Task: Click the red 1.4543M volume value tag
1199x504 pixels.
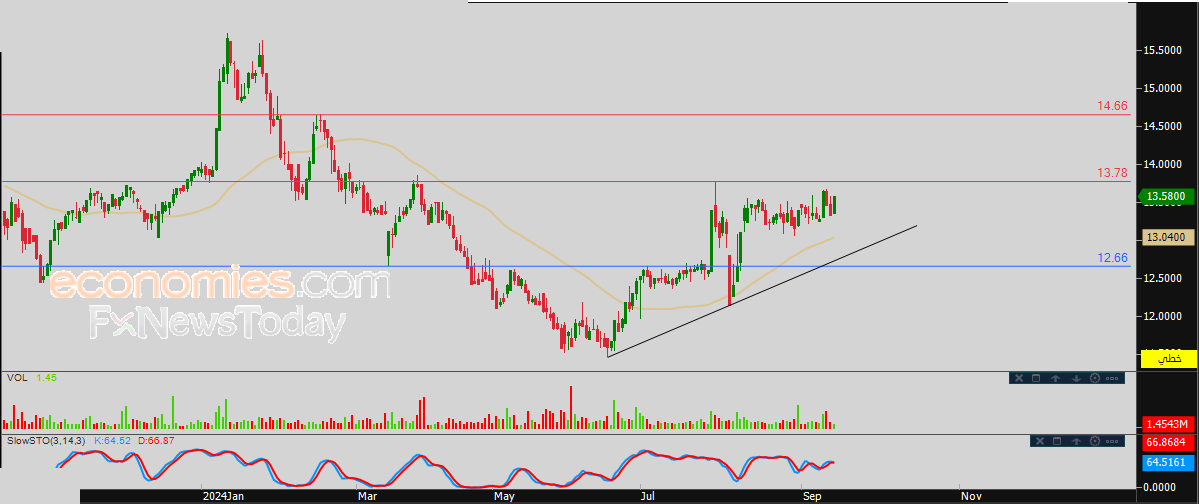Action: (1170, 424)
